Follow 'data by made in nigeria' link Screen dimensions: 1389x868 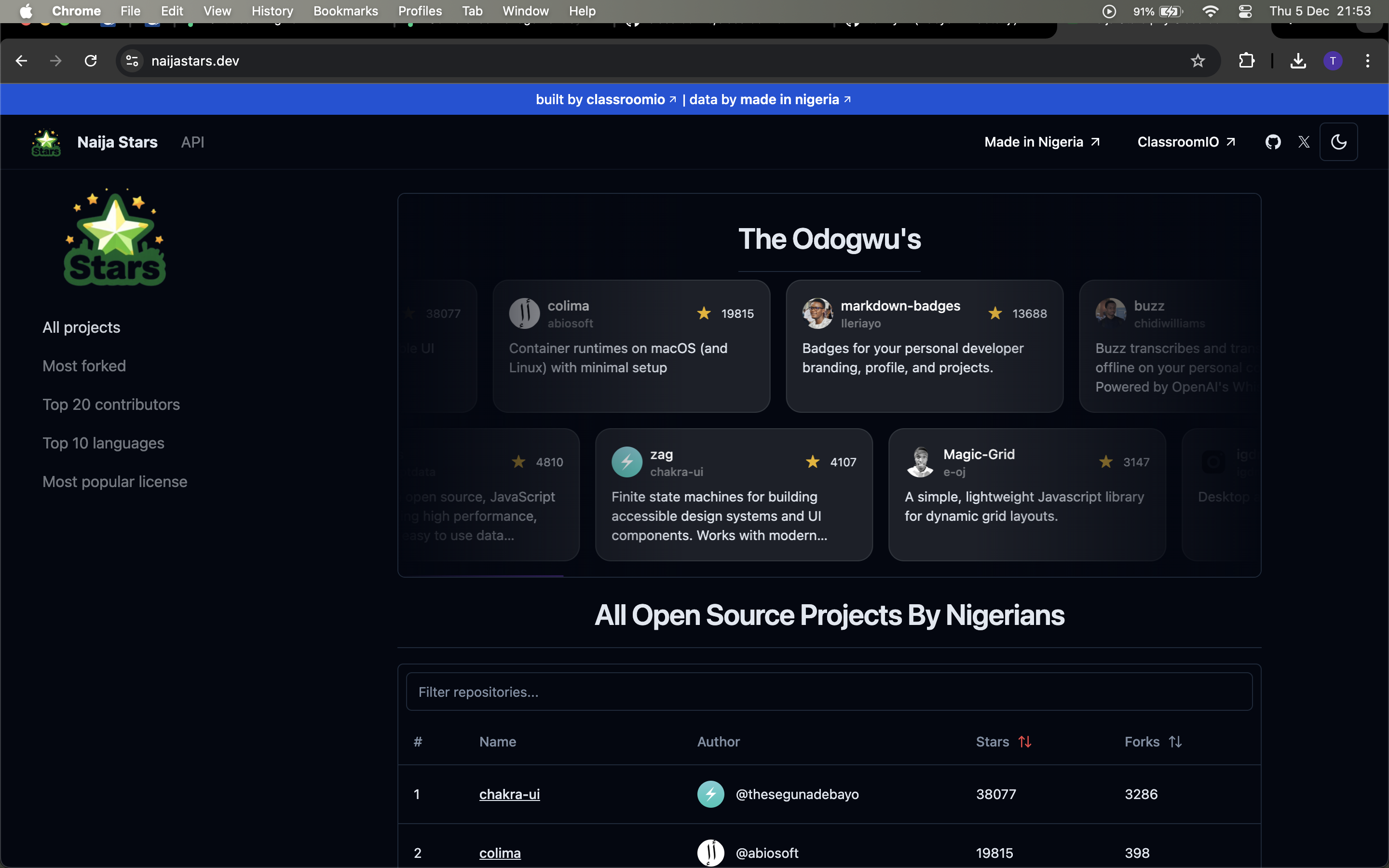[770, 99]
